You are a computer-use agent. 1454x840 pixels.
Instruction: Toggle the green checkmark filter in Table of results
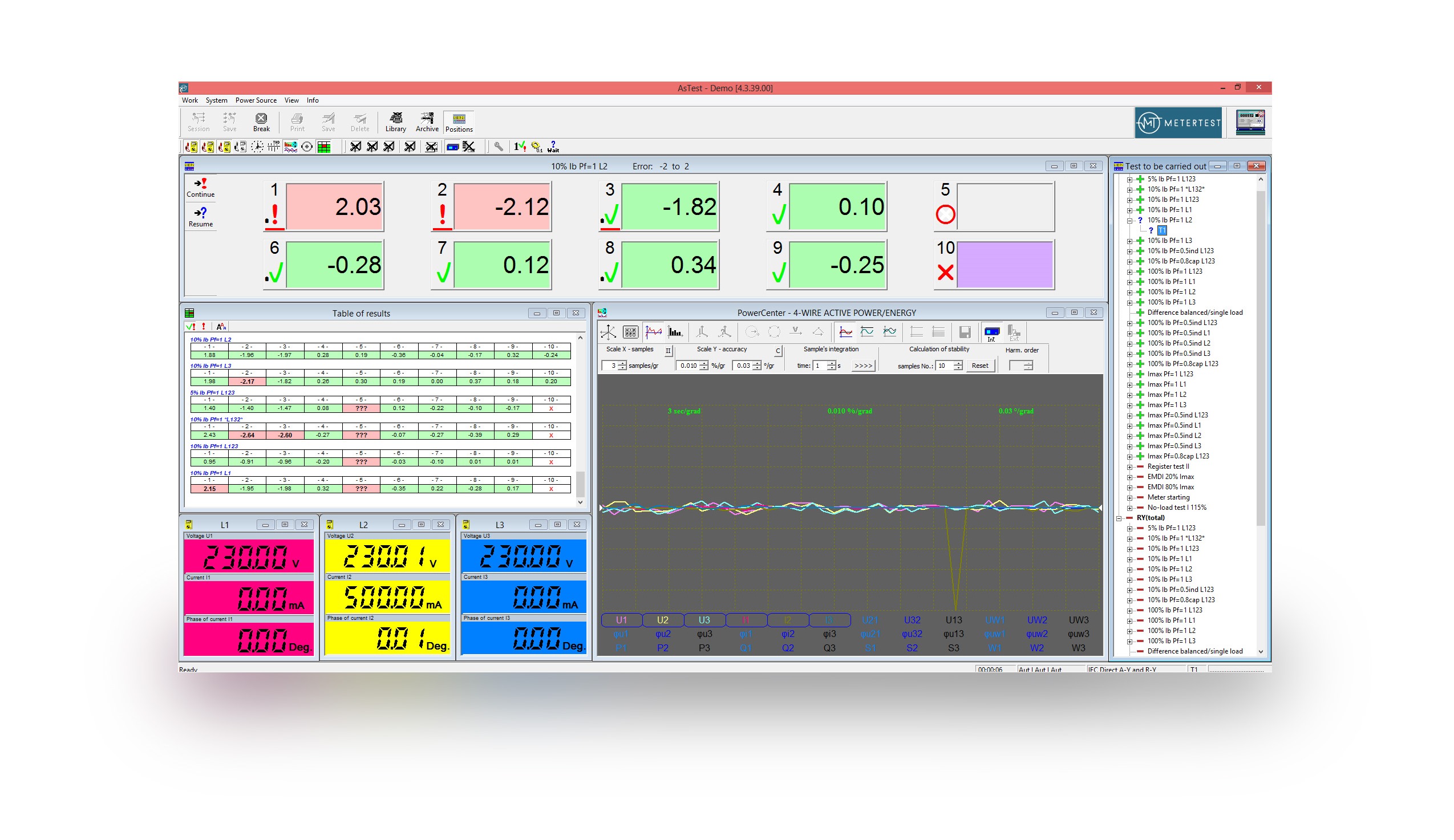[x=191, y=326]
